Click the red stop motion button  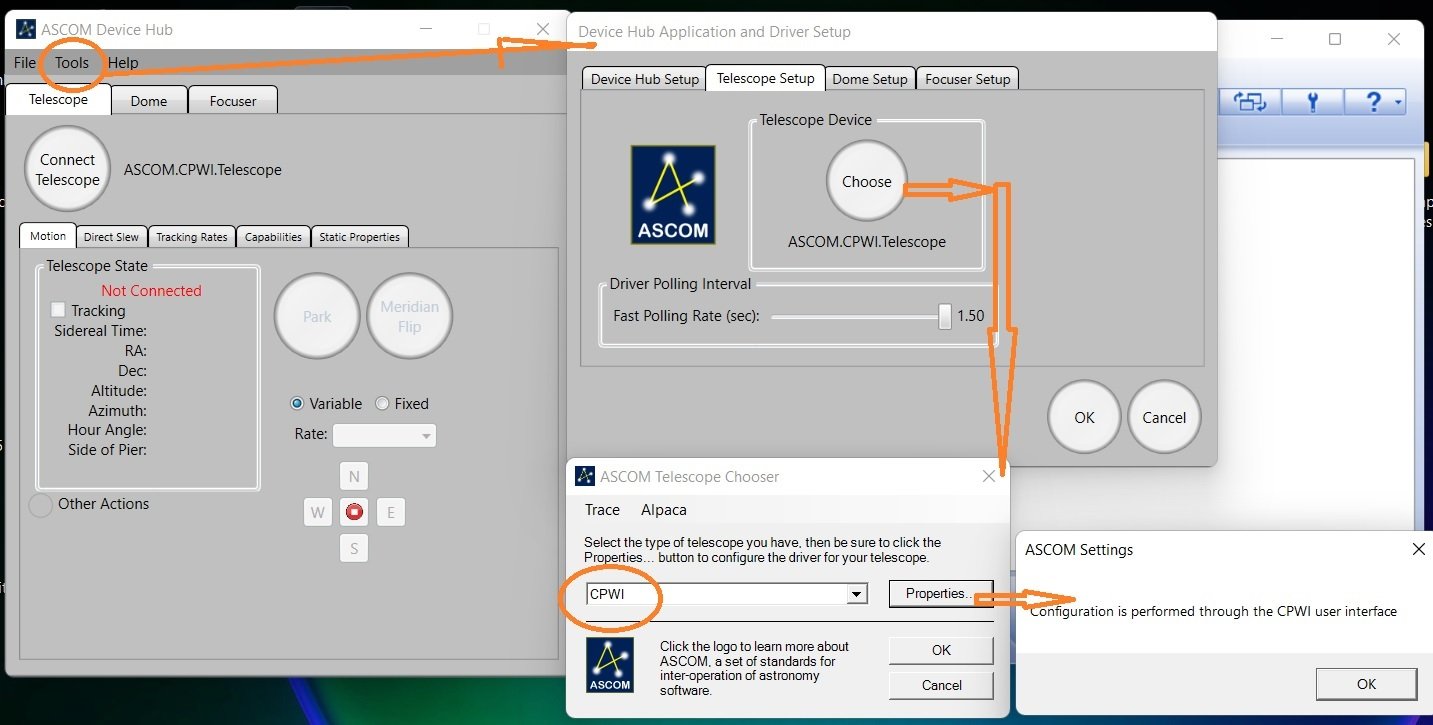tap(354, 512)
